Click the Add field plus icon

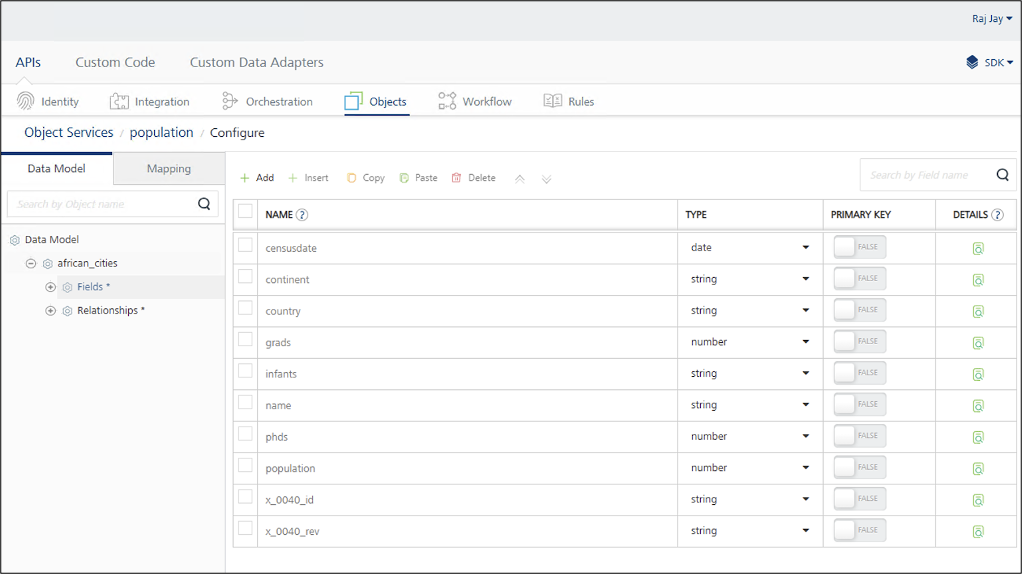245,178
